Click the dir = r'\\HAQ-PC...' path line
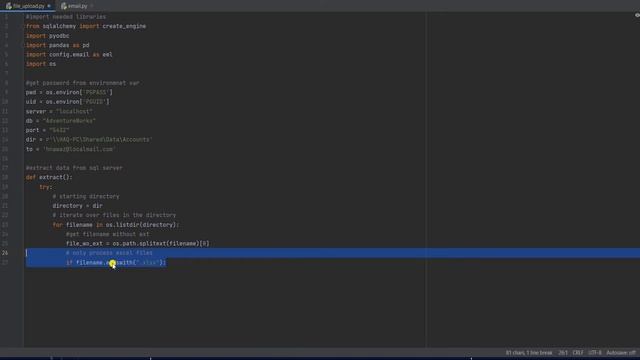This screenshot has height=360, width=640. (89, 140)
